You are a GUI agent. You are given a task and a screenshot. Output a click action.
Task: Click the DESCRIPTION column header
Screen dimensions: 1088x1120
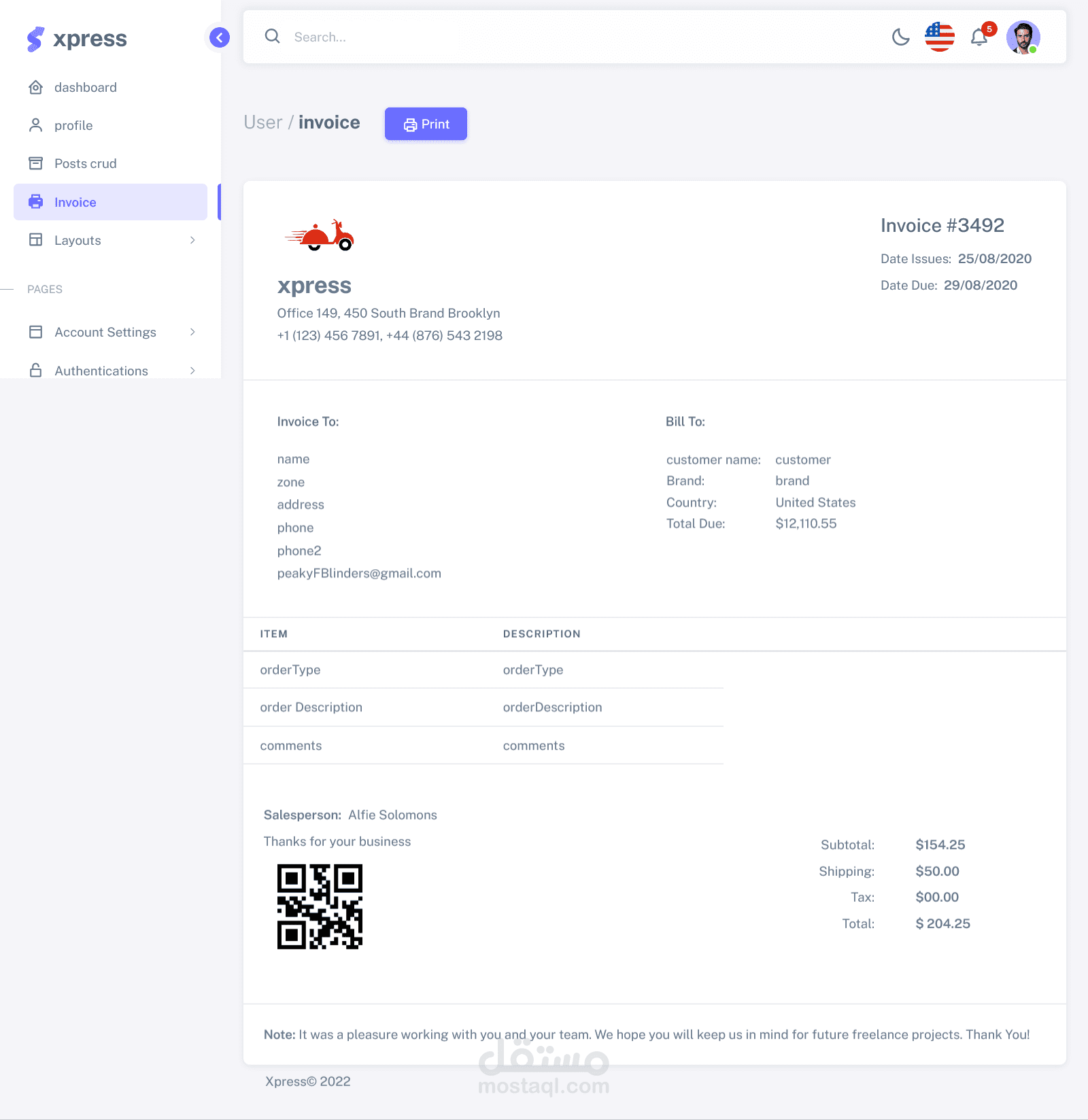[x=542, y=634]
